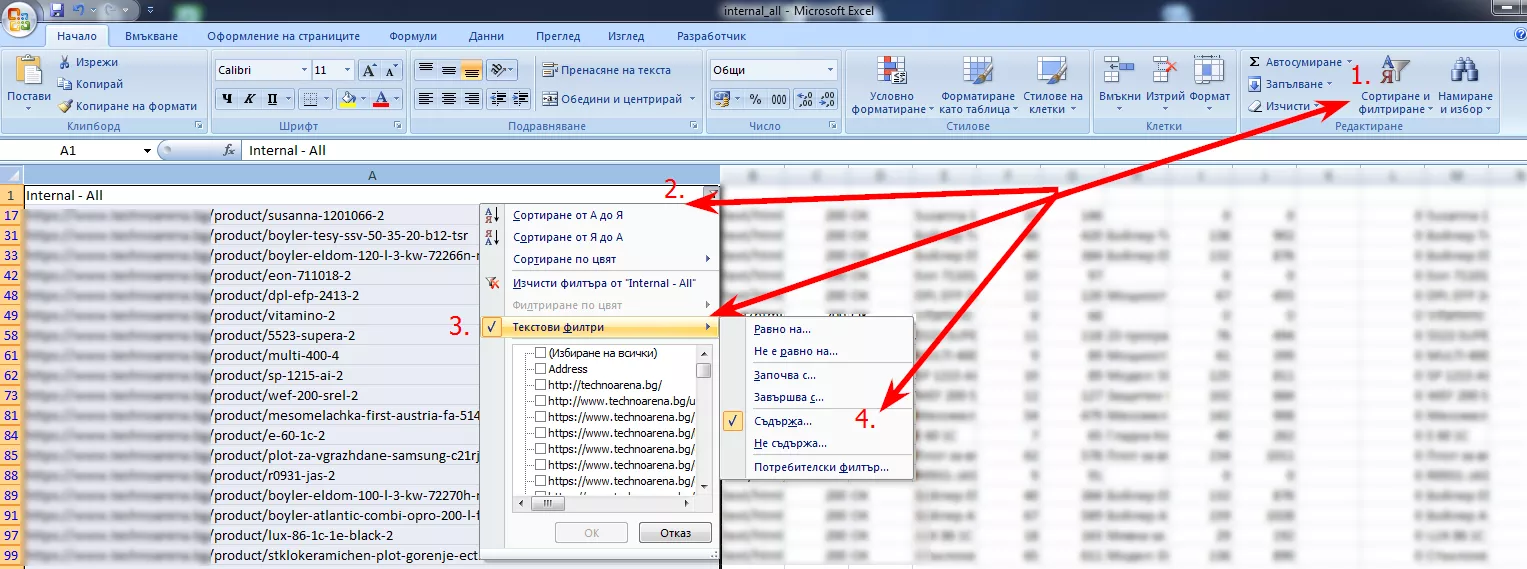Tick the http://technoarena.bg/ filter checkbox
1527x569 pixels.
click(541, 385)
